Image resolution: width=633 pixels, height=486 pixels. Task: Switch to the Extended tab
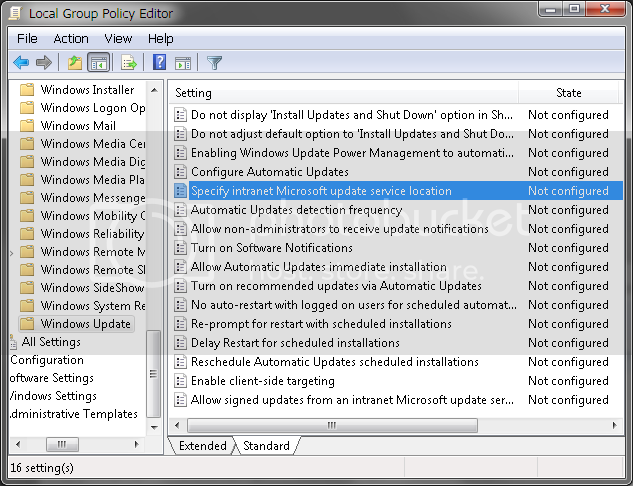[202, 446]
